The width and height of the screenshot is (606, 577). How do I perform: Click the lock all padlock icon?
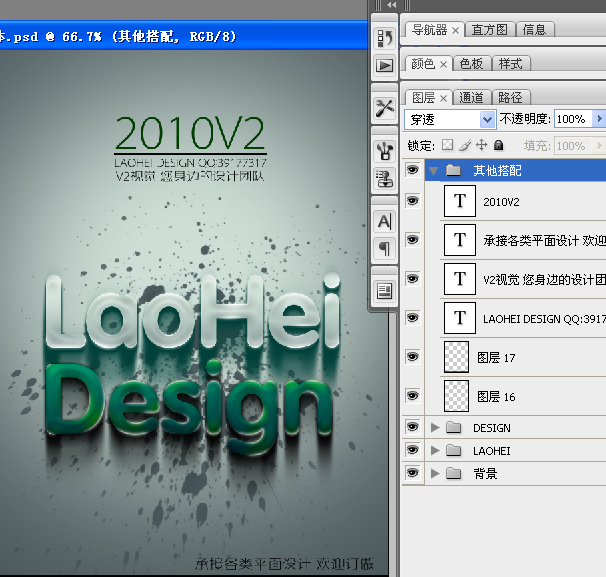tap(499, 145)
